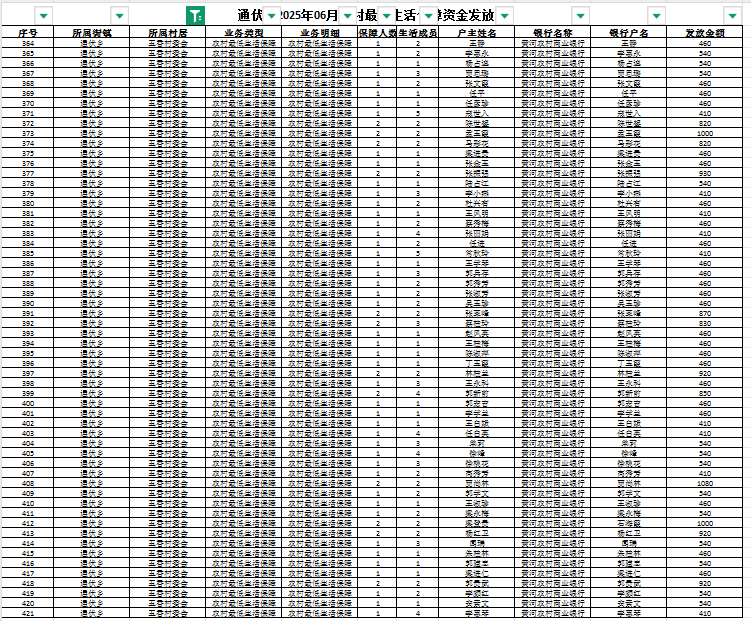Select the serial number 421 cell
Viewport: 751px width, 621px height.
pyautogui.click(x=28, y=613)
